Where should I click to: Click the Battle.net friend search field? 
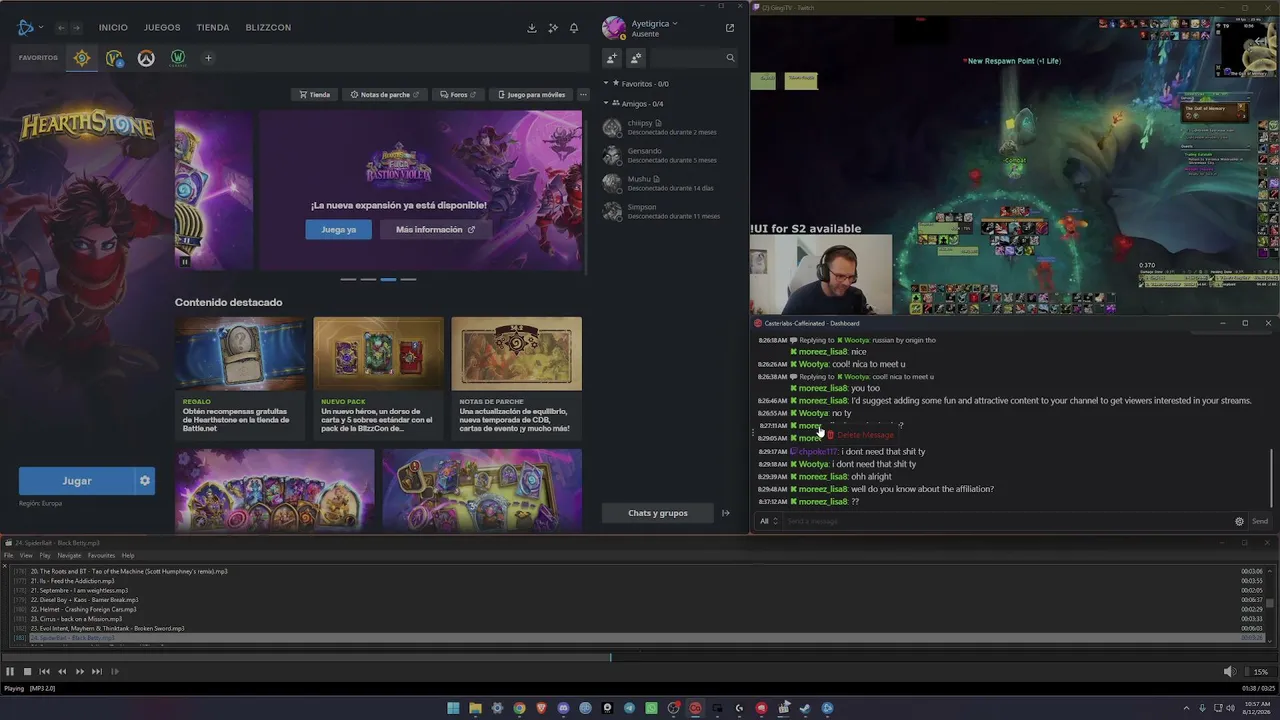694,58
